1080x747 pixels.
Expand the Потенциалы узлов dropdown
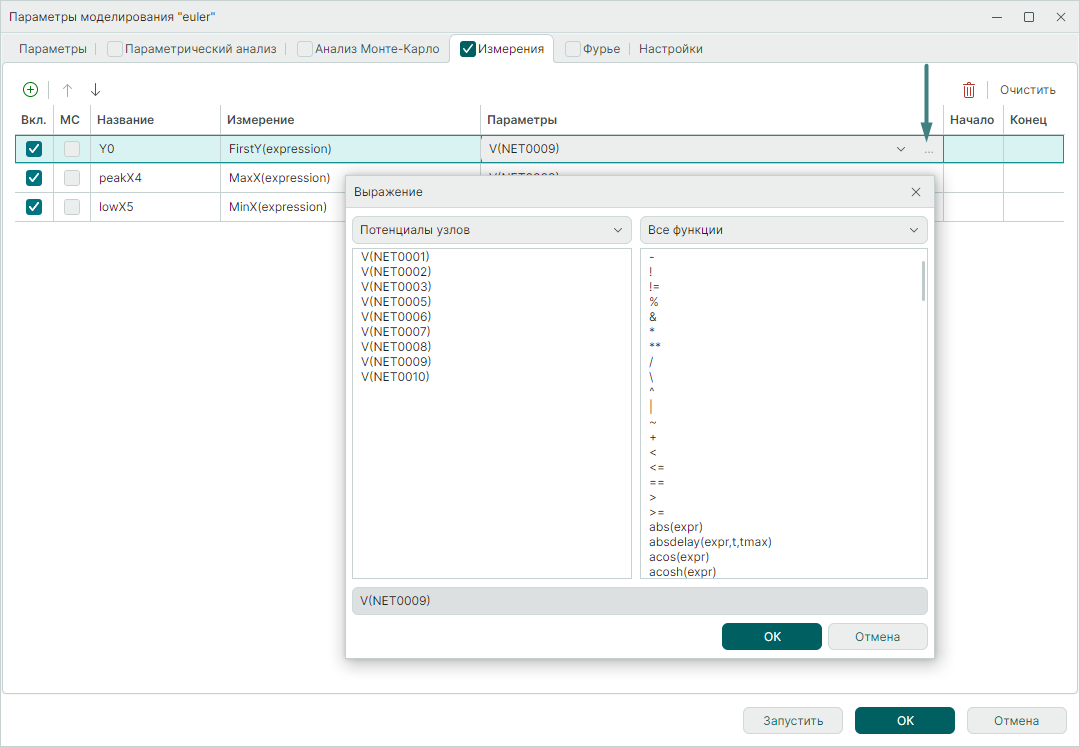coord(491,230)
